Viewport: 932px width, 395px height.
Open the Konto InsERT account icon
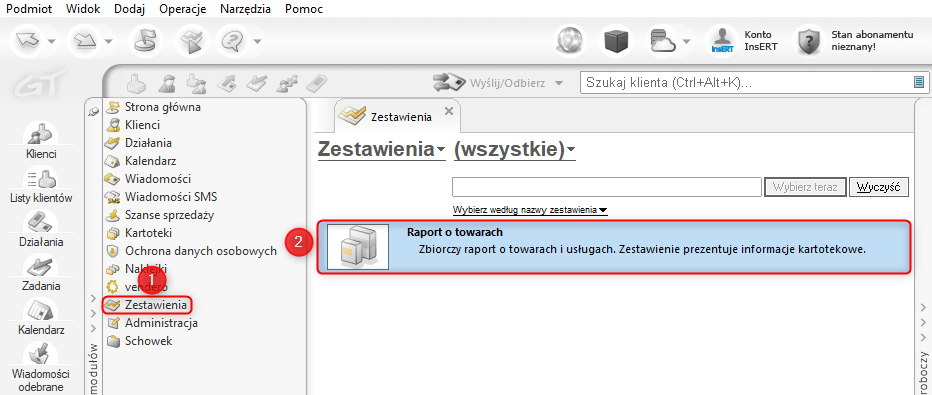(721, 42)
